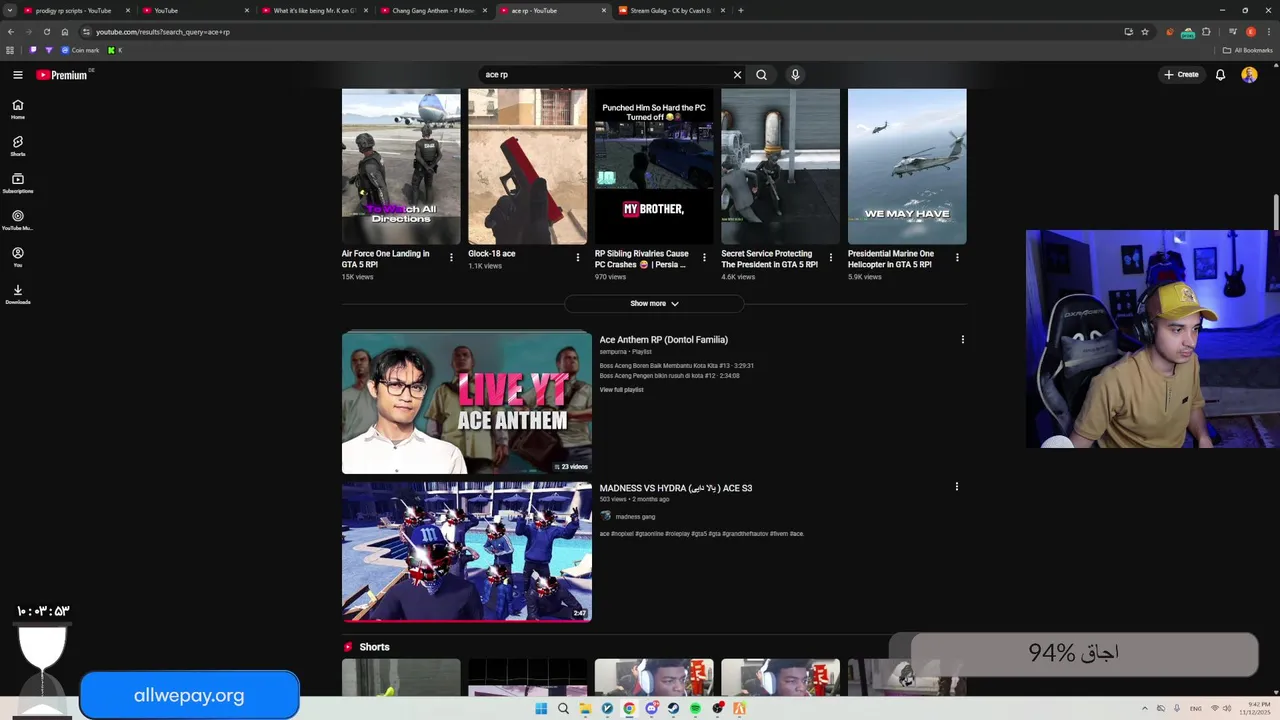Open a new browser tab
Screen dimensions: 1280x720
coord(740,10)
